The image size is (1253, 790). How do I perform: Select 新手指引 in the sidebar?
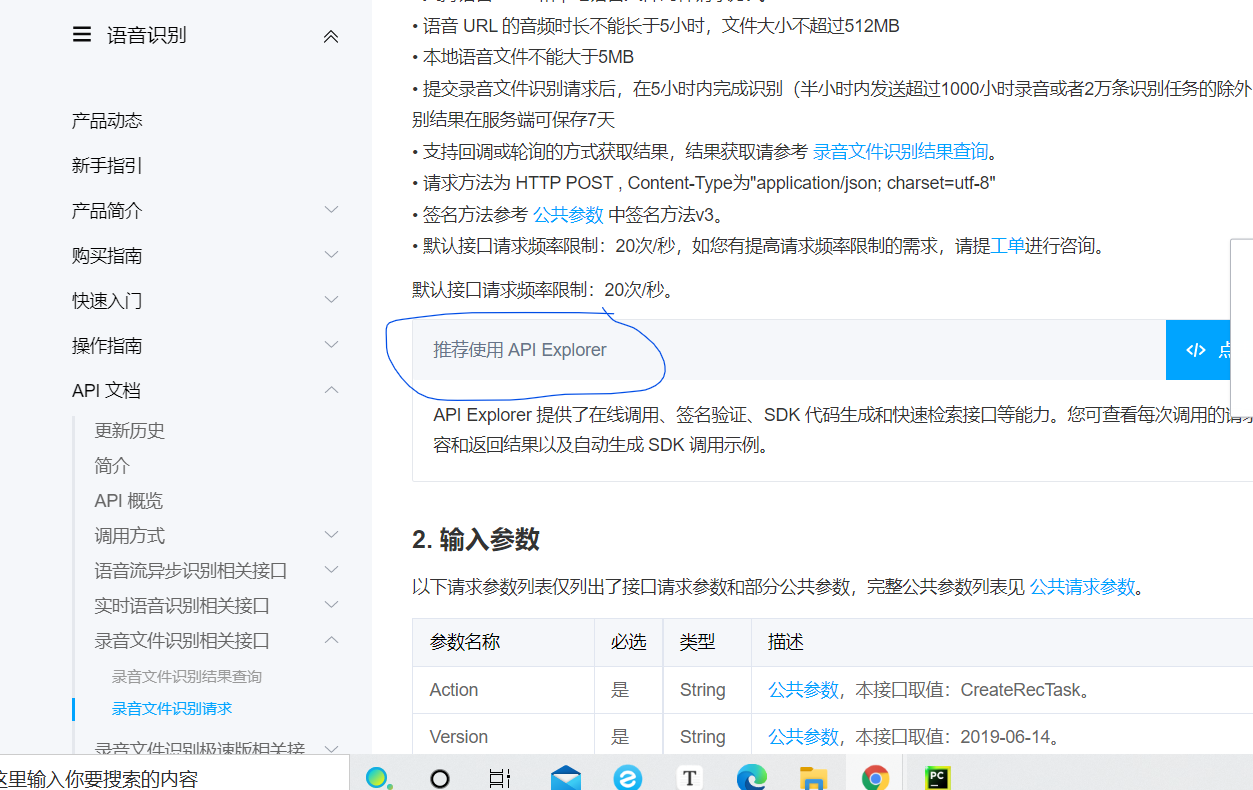108,164
